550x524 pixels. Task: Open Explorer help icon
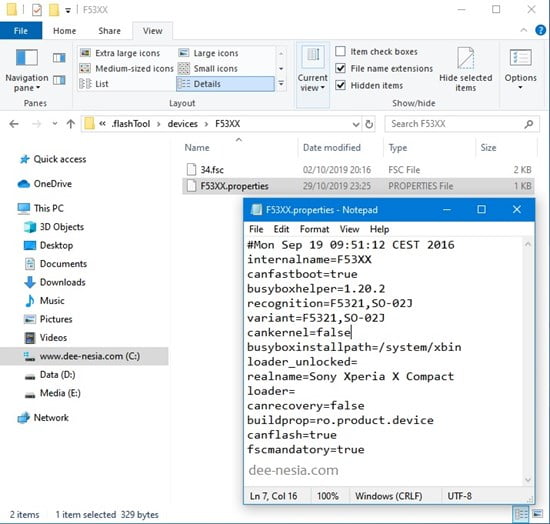[x=541, y=30]
